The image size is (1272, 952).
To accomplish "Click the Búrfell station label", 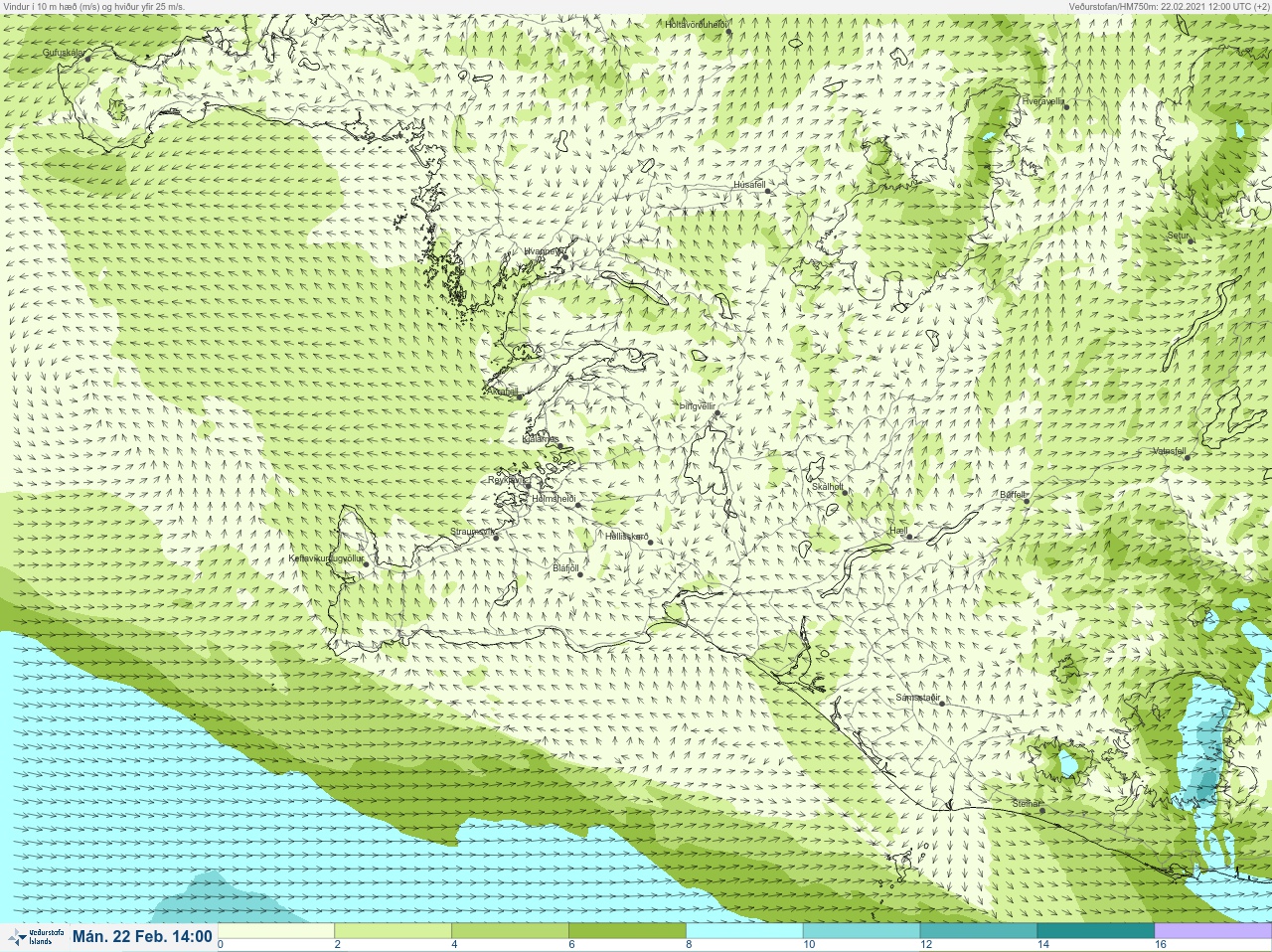I will [1013, 495].
